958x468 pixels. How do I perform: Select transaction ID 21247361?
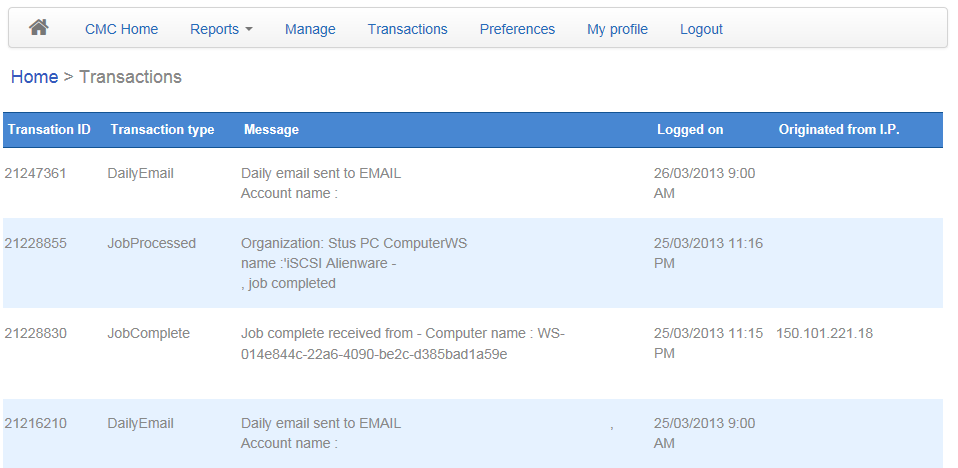click(x=36, y=173)
